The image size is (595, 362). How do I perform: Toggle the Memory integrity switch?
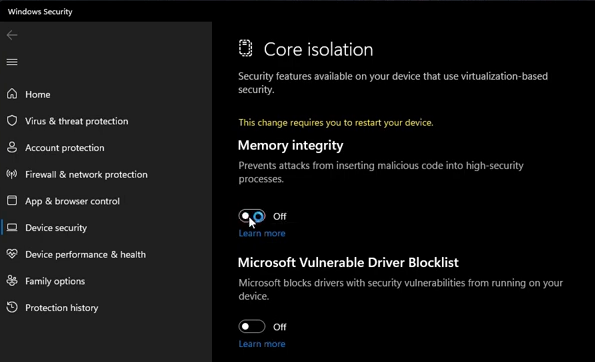pos(252,216)
